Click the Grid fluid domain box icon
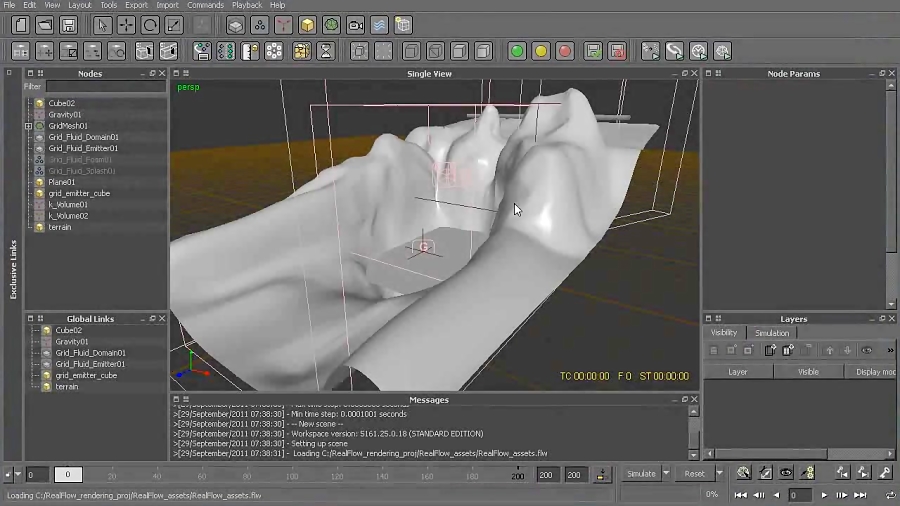 point(235,25)
